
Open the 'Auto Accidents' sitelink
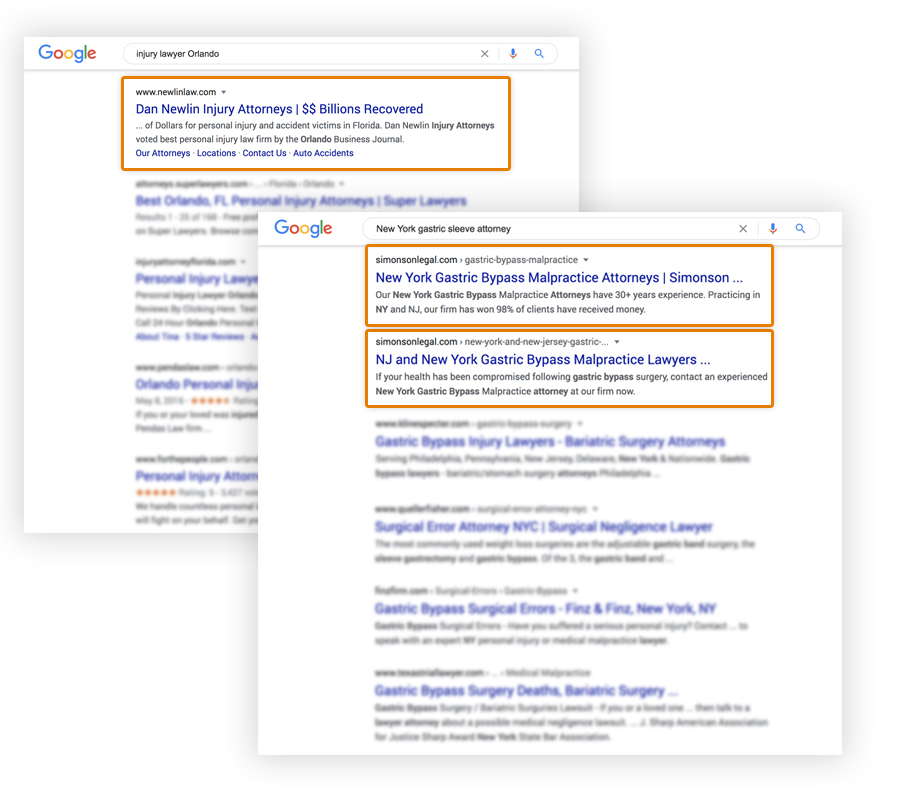323,153
